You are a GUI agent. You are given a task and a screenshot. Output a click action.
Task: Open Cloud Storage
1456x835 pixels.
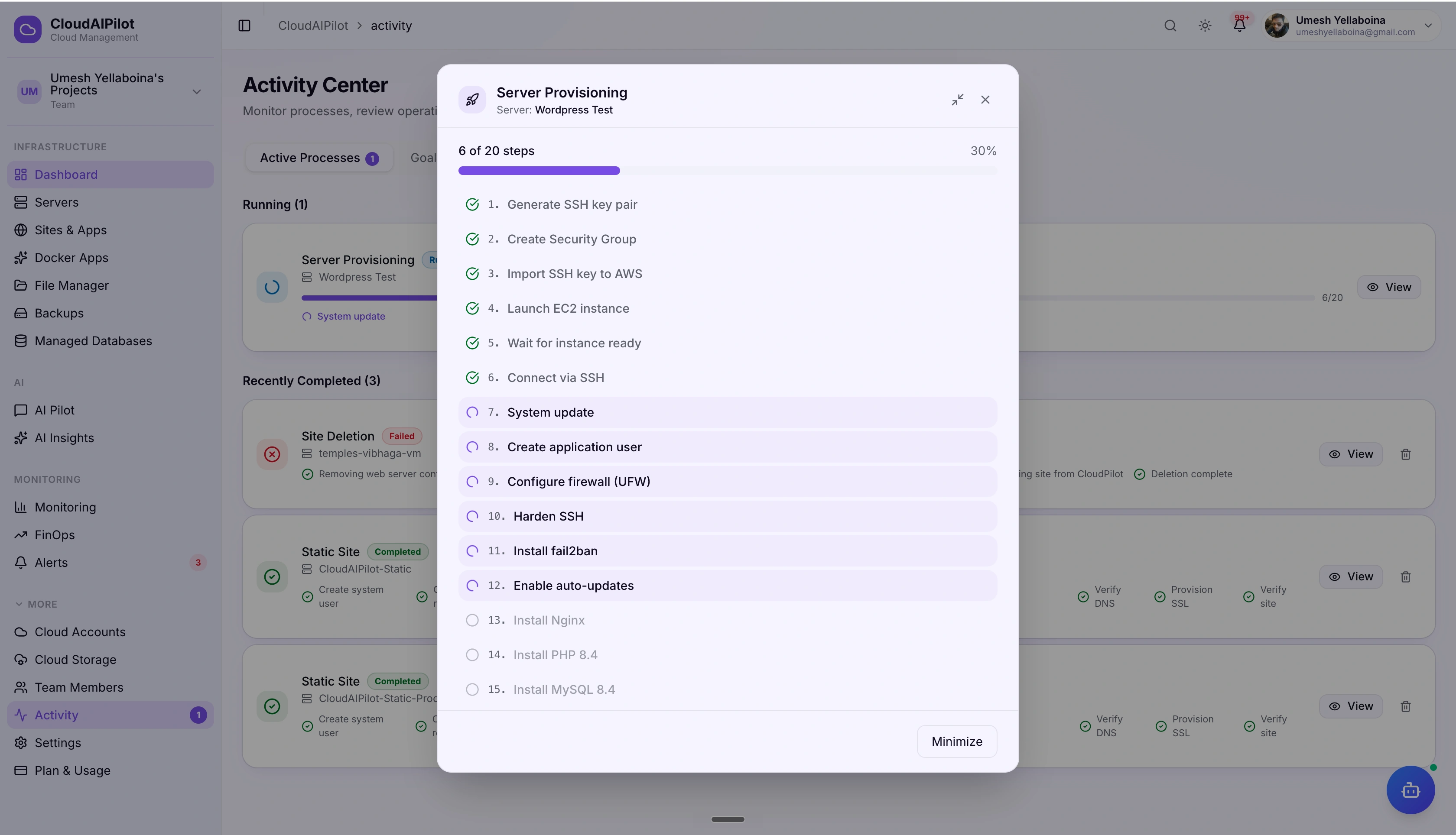tap(110, 660)
